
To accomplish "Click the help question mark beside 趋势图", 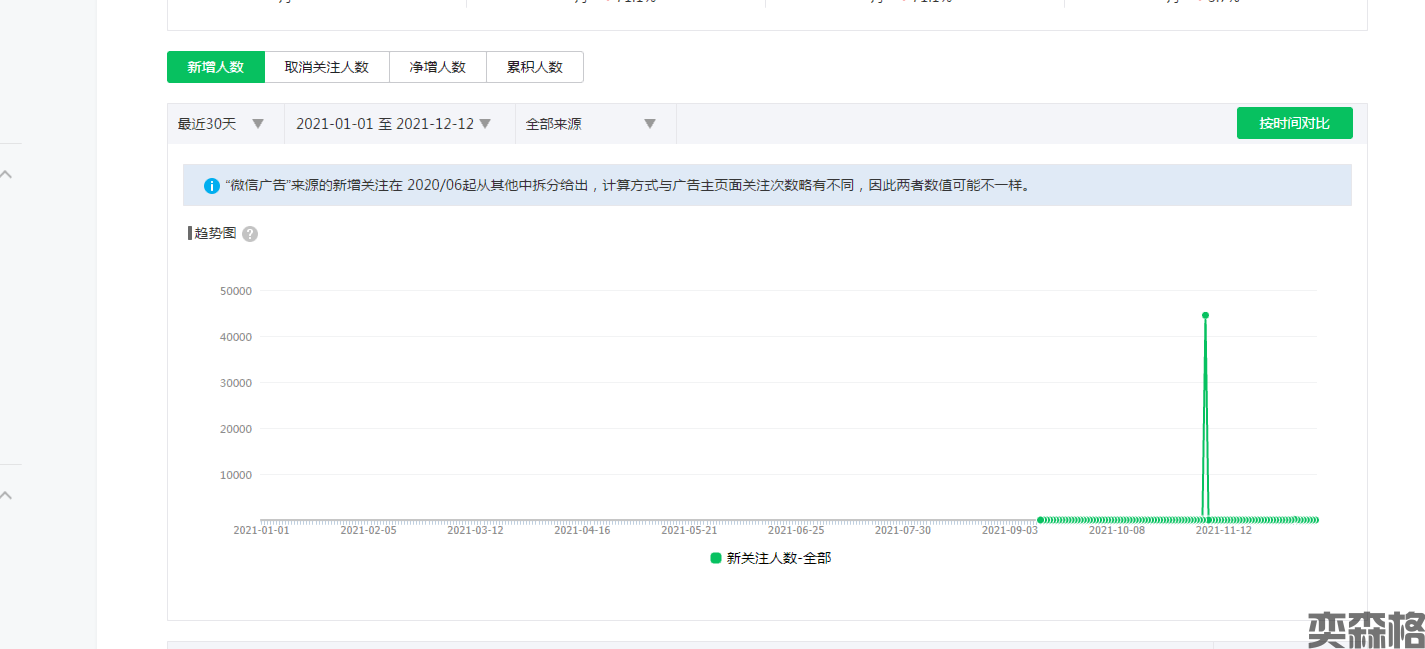I will coord(250,234).
